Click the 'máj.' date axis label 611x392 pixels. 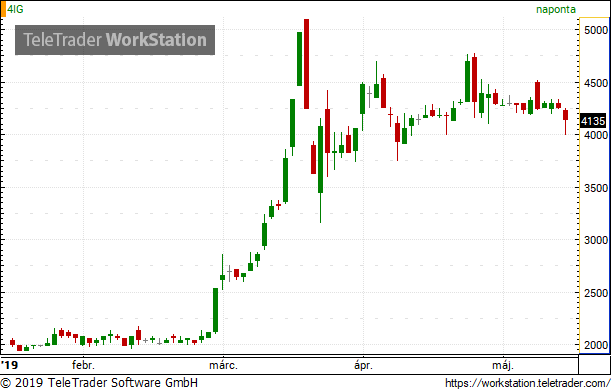coord(503,366)
